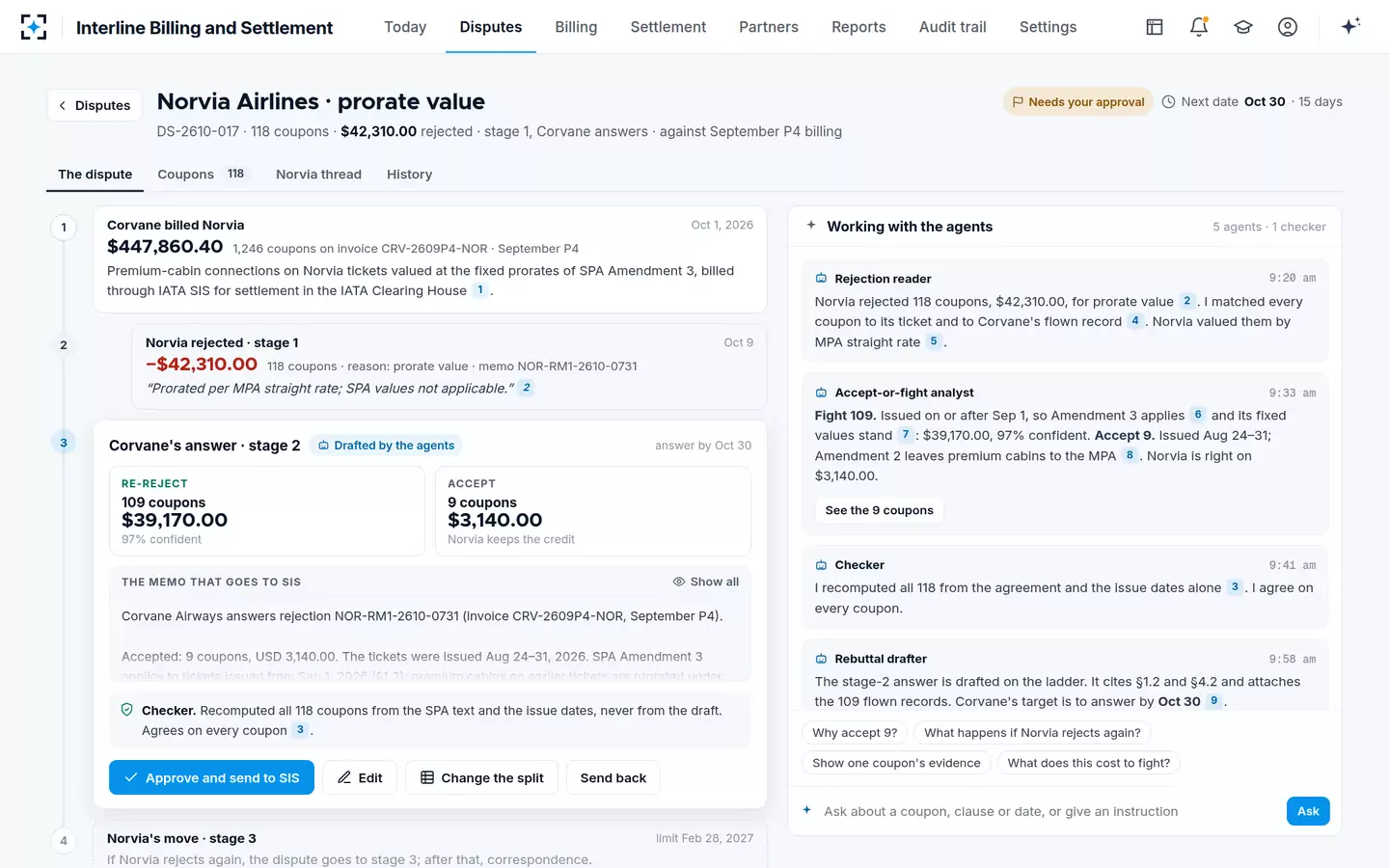Click reference 3 in Checker agent message
Viewport: 1389px width, 868px height.
[x=1235, y=586]
